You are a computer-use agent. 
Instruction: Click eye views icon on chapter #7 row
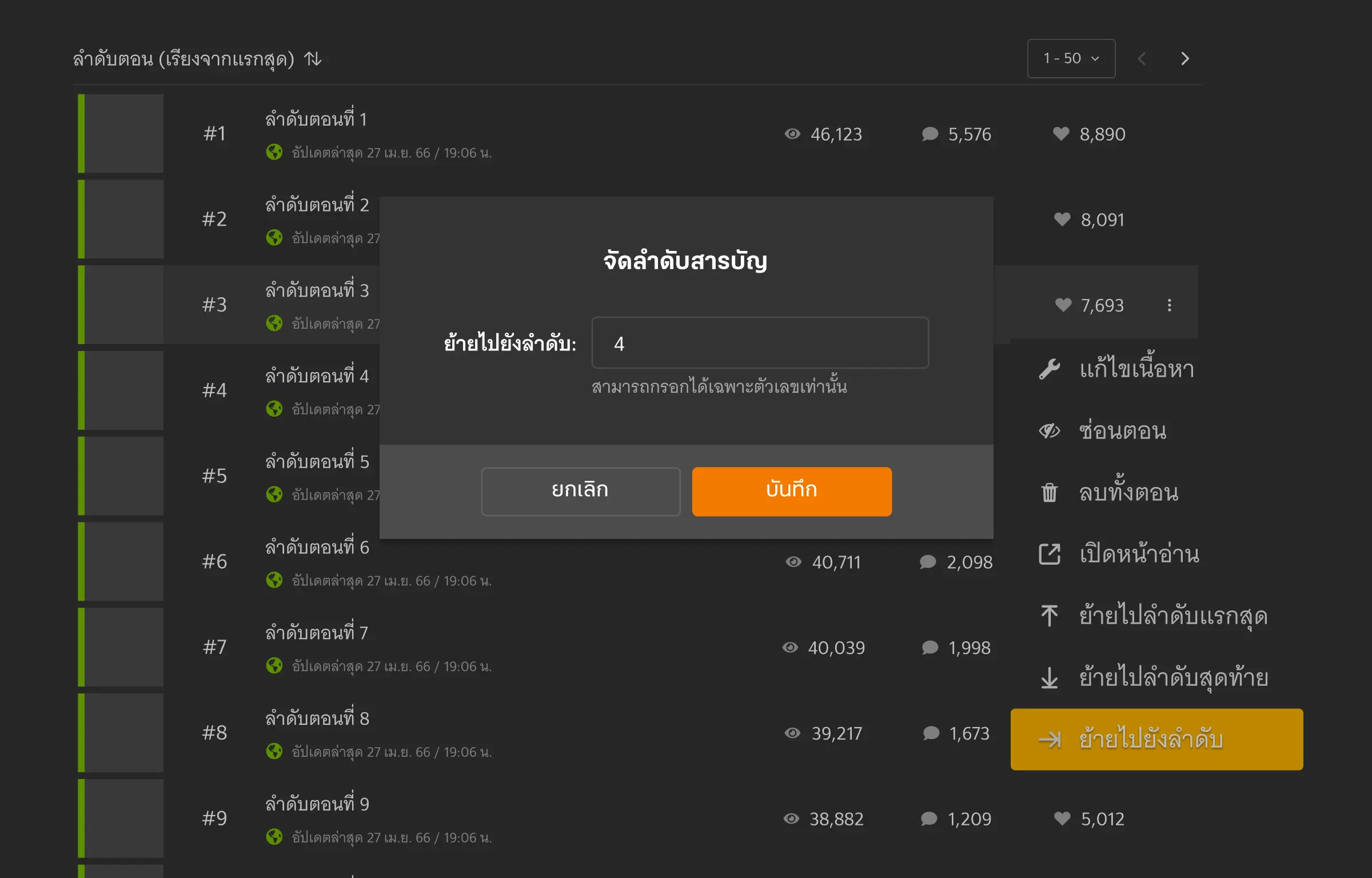tap(790, 647)
